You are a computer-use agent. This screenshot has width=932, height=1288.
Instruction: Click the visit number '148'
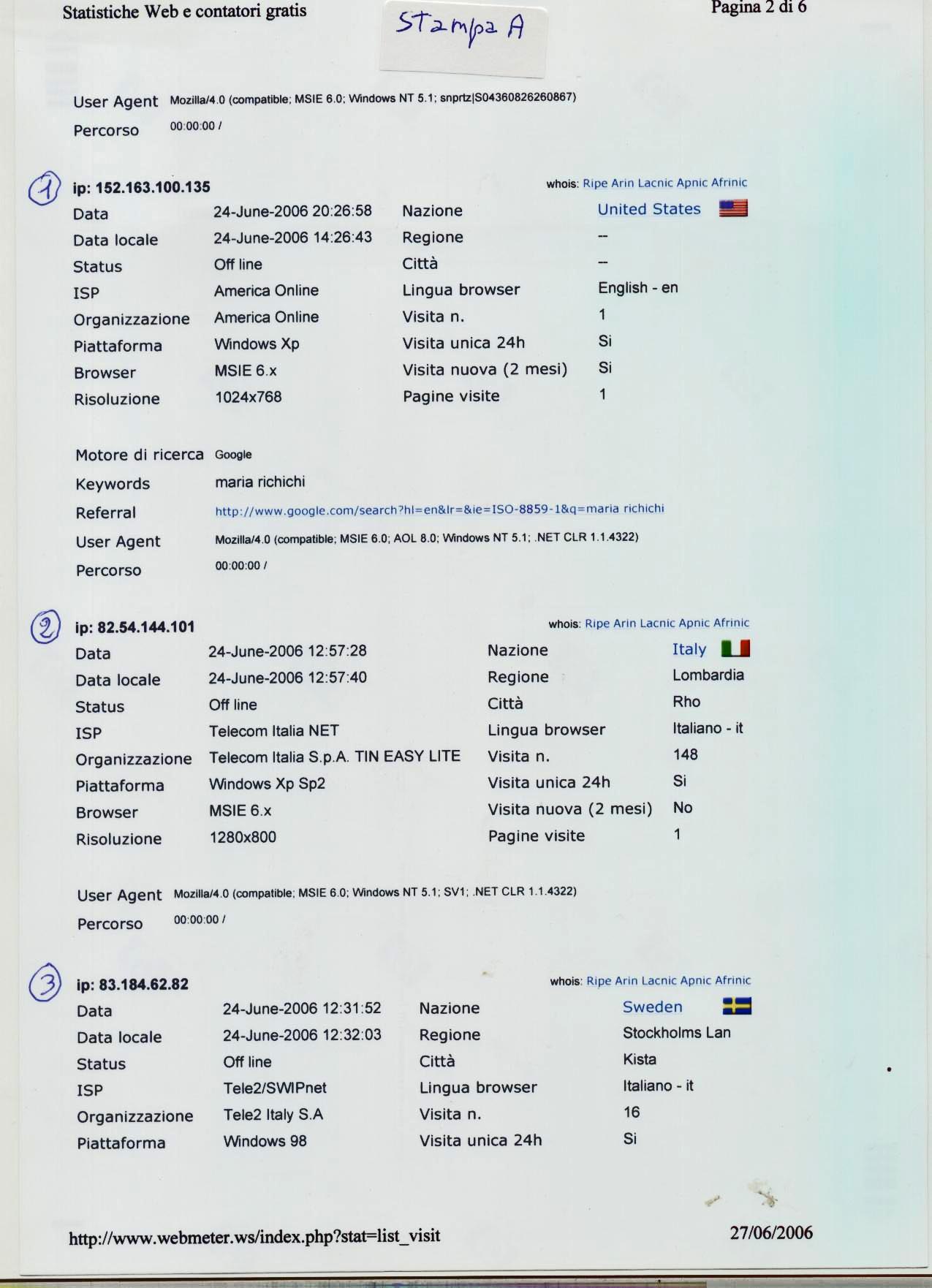click(685, 754)
